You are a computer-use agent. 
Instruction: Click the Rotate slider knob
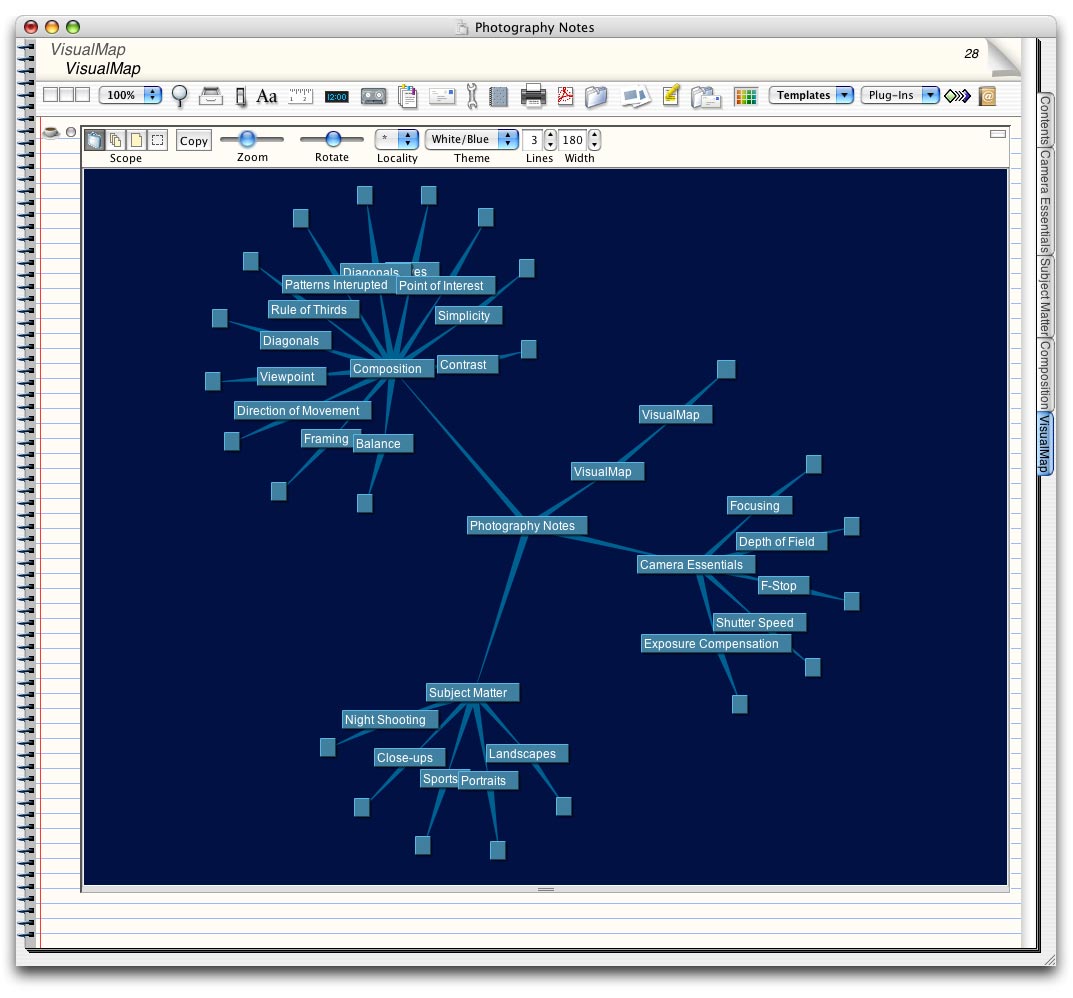point(333,139)
